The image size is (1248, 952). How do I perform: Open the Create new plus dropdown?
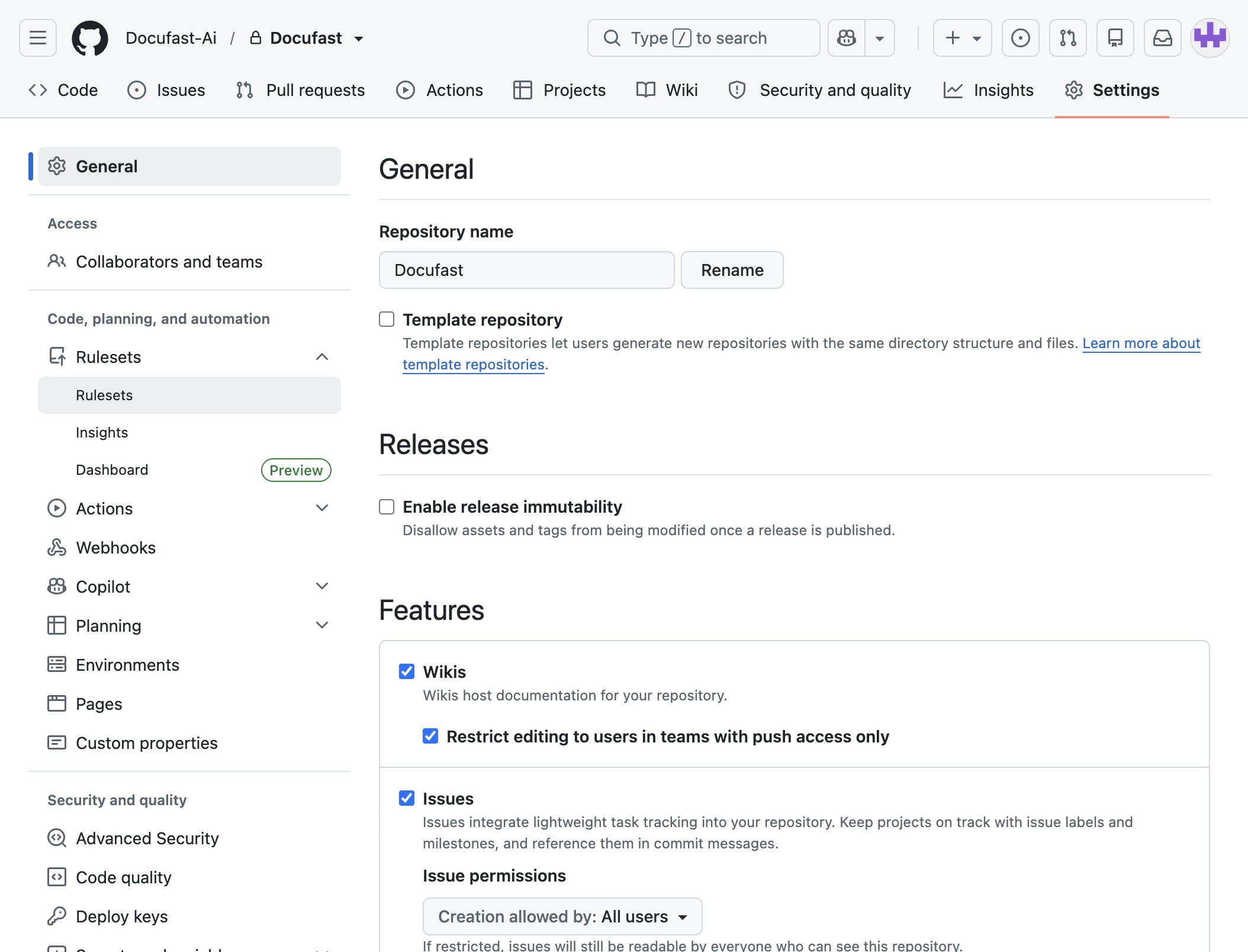click(963, 38)
